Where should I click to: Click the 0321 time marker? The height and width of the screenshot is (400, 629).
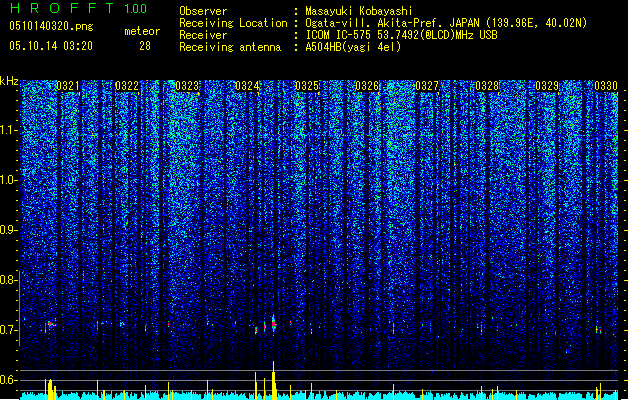click(68, 86)
